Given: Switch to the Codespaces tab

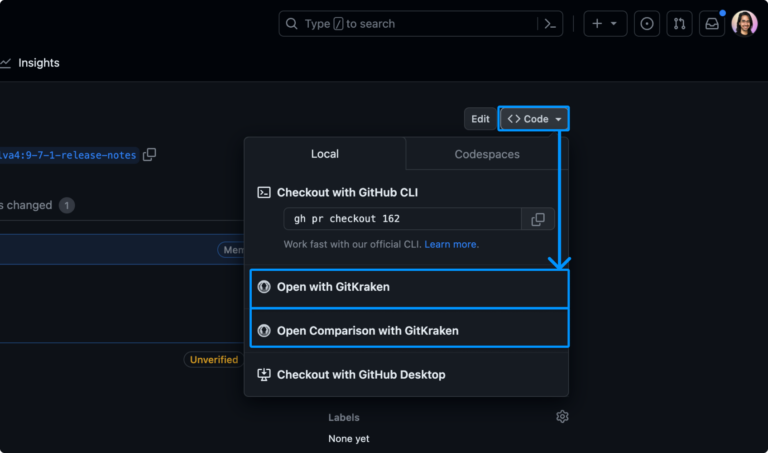Looking at the screenshot, I should click(x=487, y=154).
